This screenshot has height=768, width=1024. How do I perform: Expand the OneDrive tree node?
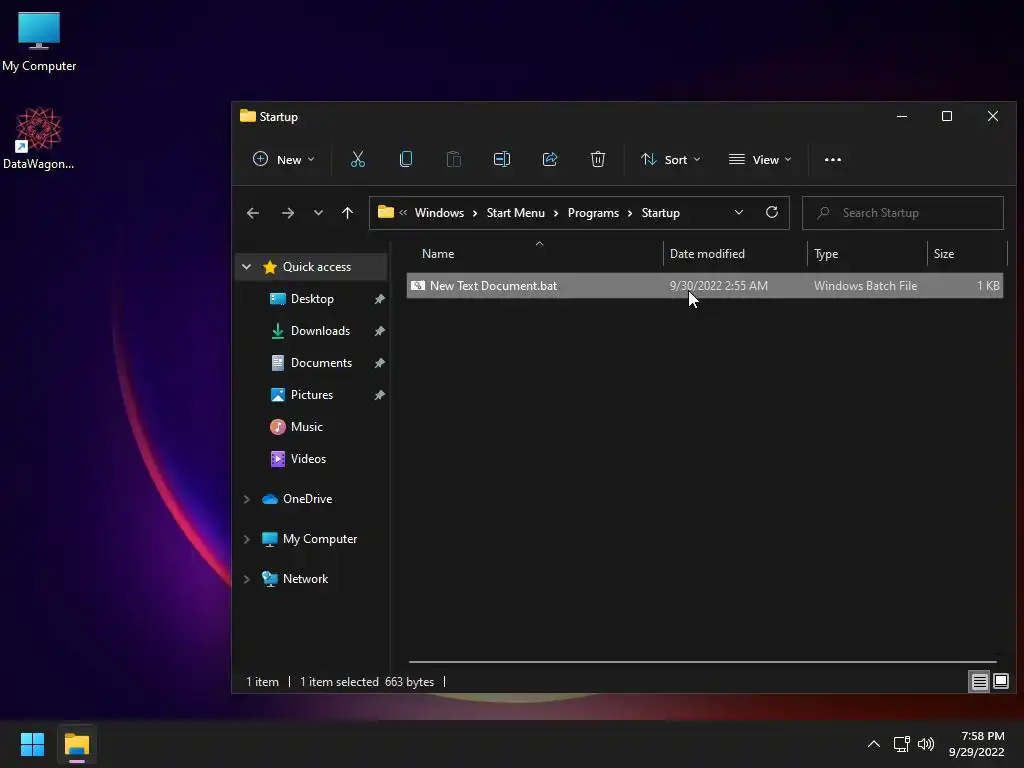246,499
